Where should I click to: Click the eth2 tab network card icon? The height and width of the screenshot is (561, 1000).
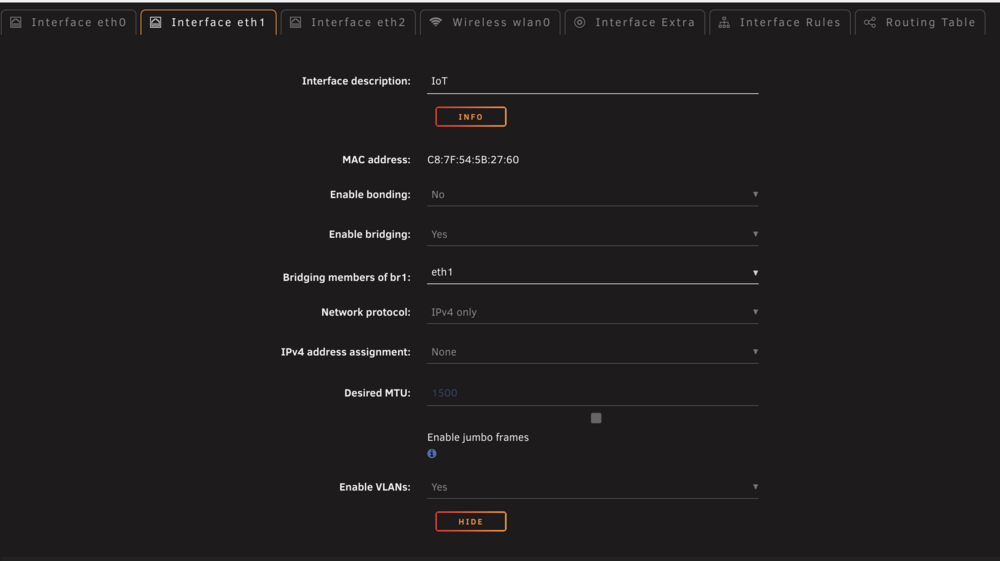pyautogui.click(x=295, y=22)
